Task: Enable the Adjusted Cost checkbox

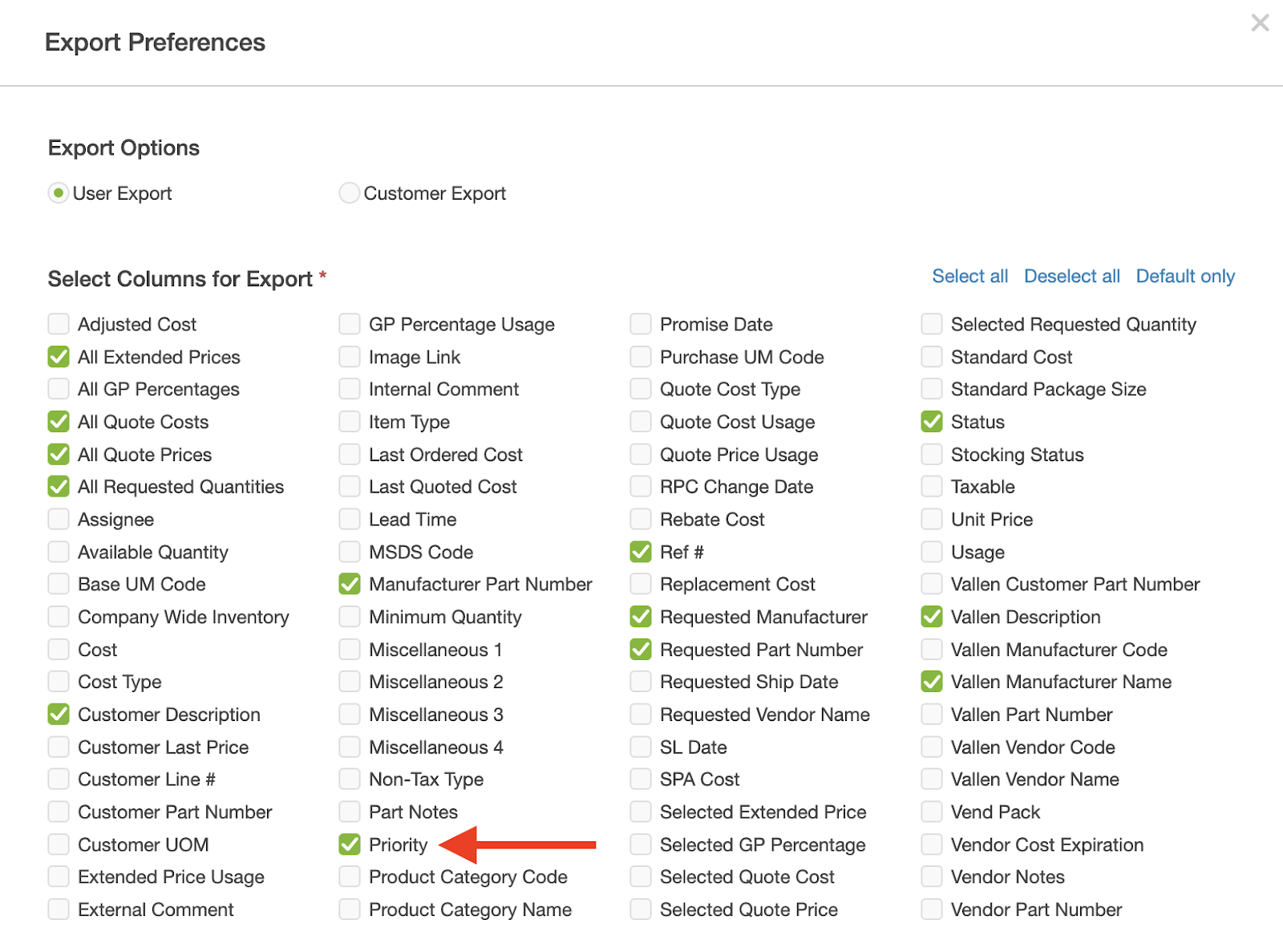Action: [59, 324]
